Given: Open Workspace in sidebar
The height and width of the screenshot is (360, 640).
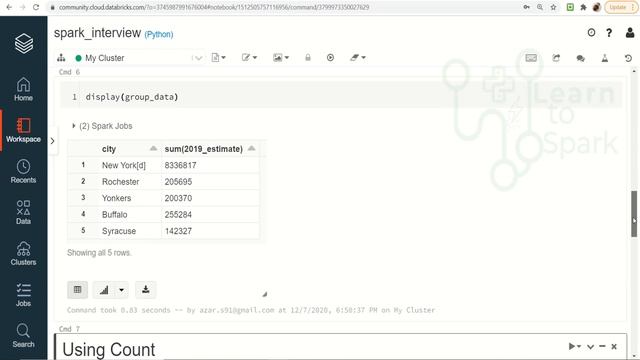Looking at the screenshot, I should pos(23,130).
